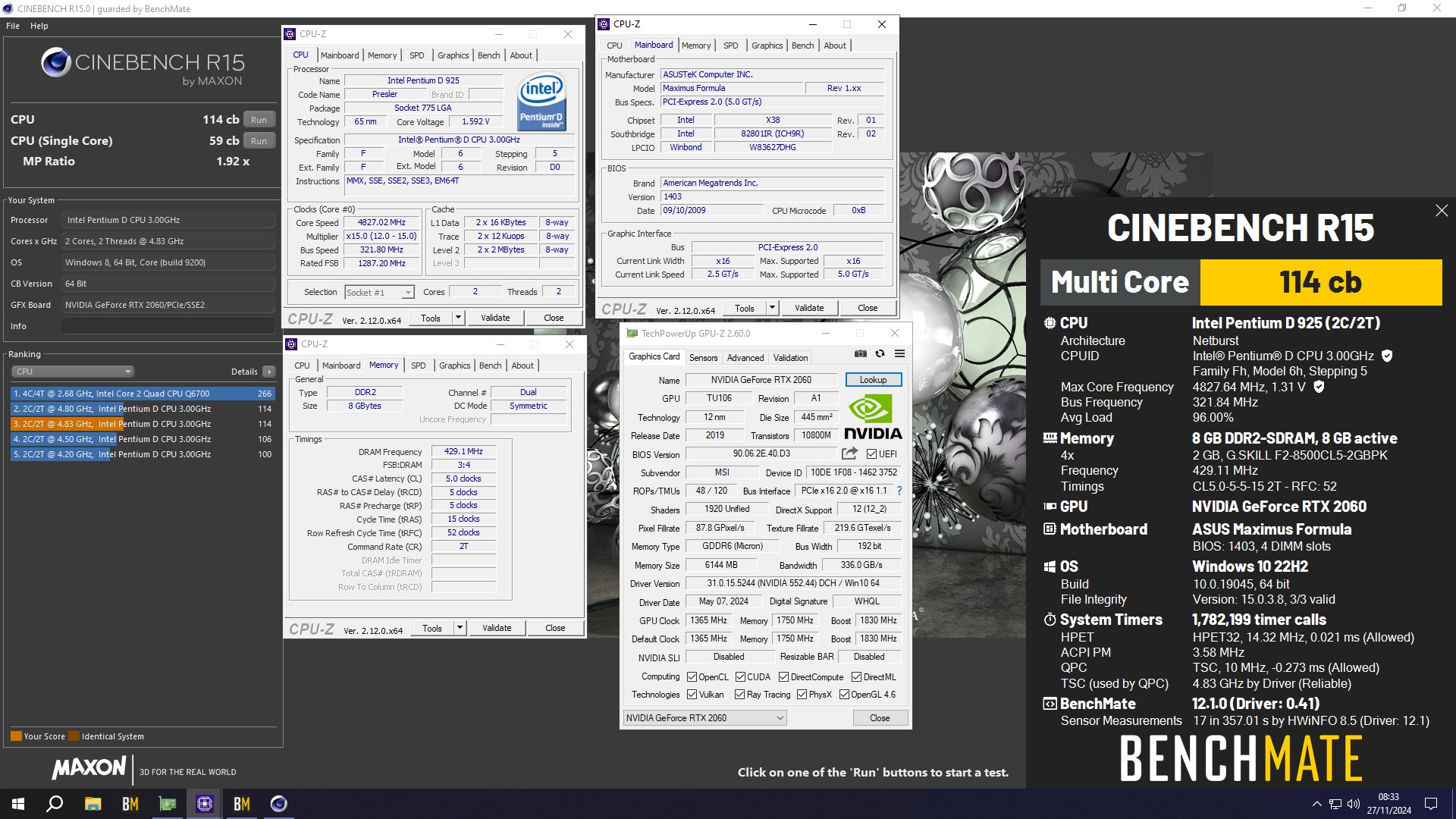The image size is (1456, 819).
Task: Click the GPU-Z refresh icon
Action: coord(880,353)
